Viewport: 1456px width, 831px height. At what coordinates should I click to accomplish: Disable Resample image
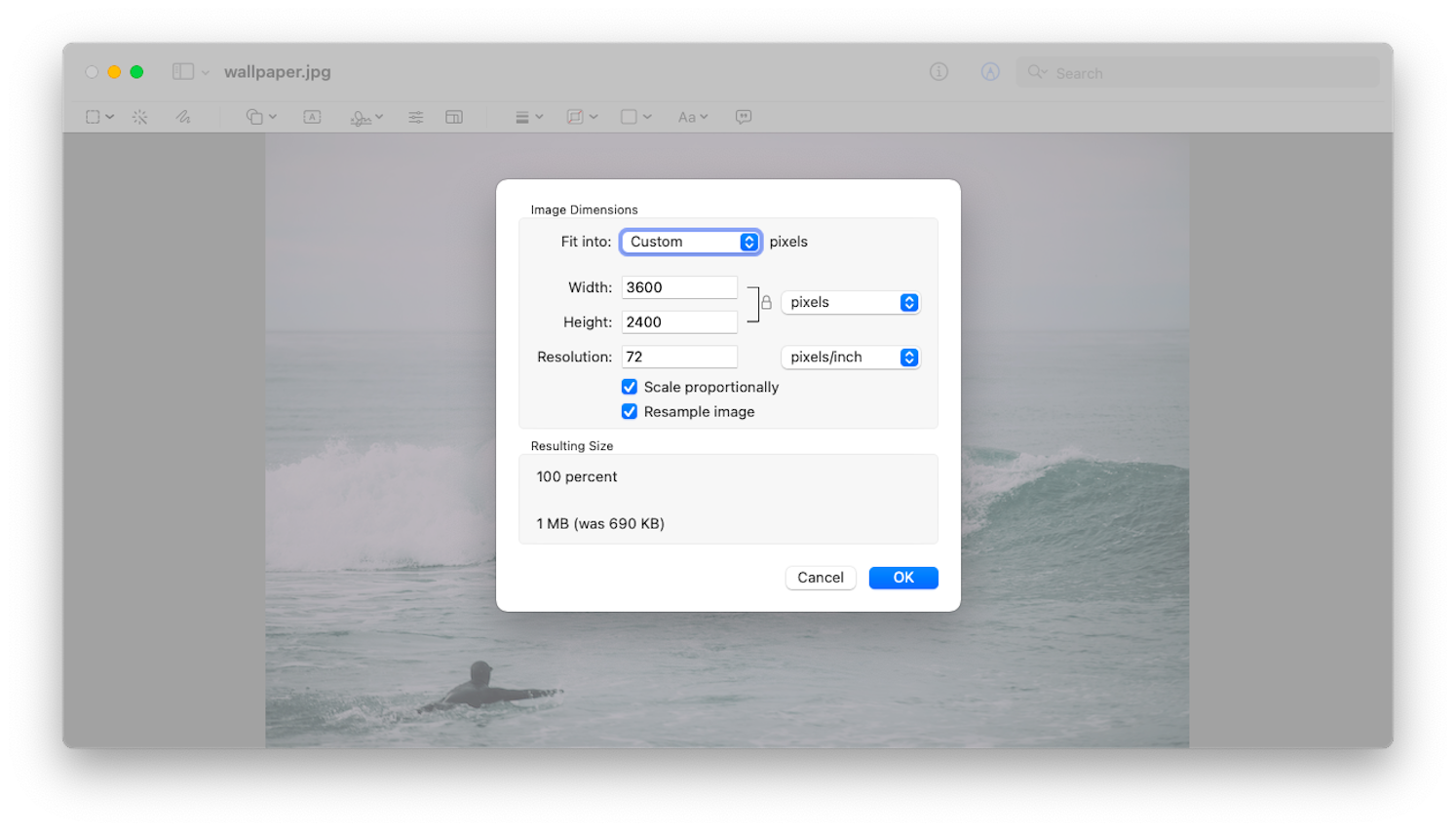click(629, 411)
